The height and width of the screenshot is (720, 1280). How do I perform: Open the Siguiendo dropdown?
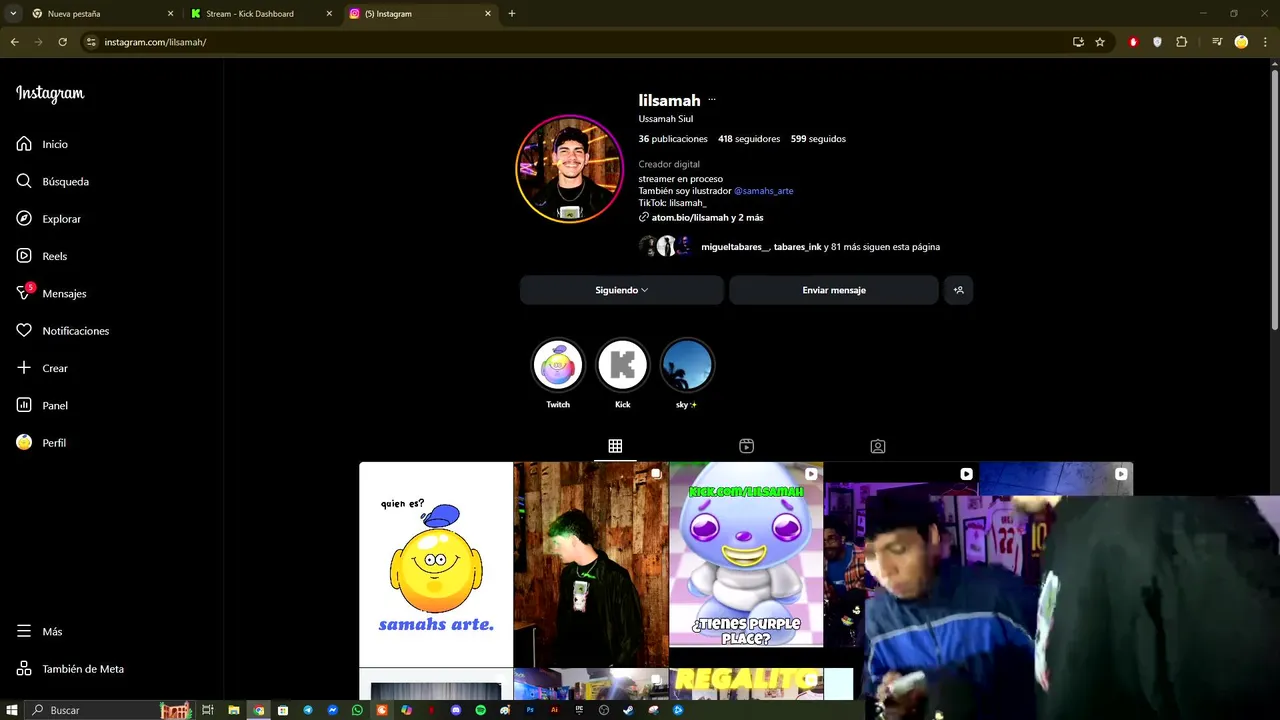tap(621, 290)
